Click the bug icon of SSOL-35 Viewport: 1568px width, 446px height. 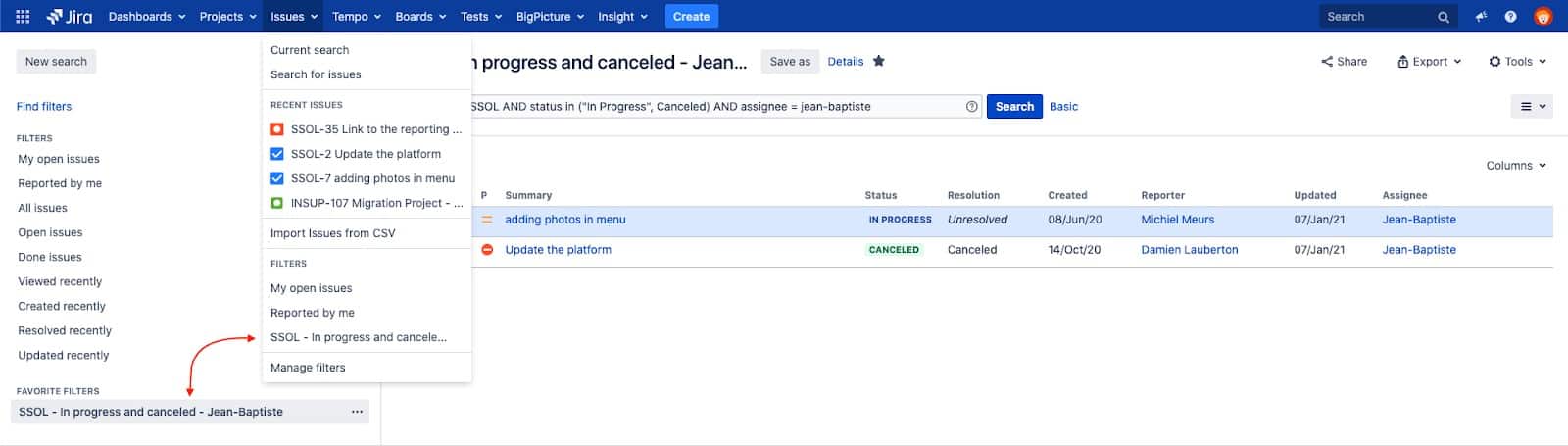pos(277,129)
